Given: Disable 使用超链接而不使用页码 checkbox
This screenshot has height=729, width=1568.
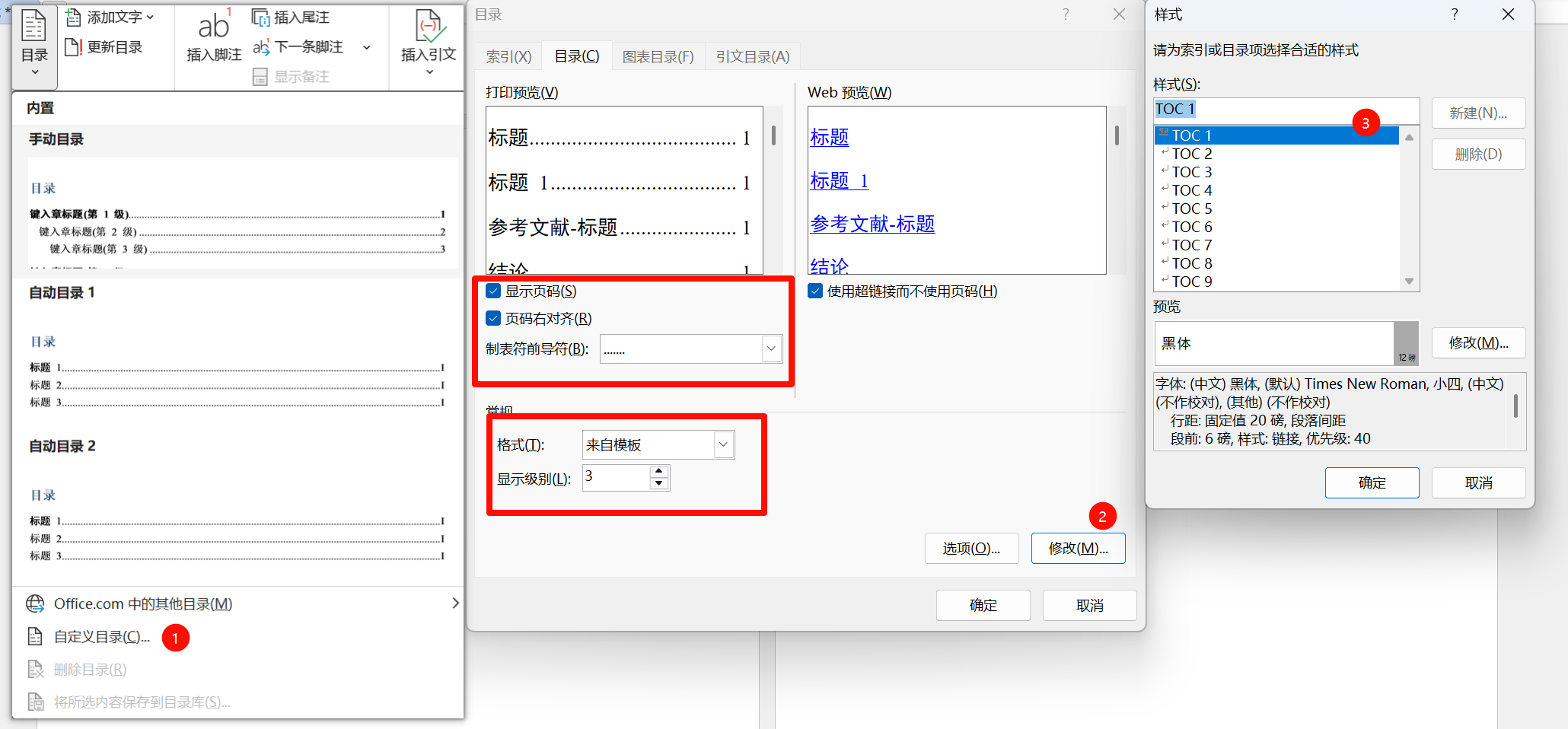Looking at the screenshot, I should [x=815, y=291].
